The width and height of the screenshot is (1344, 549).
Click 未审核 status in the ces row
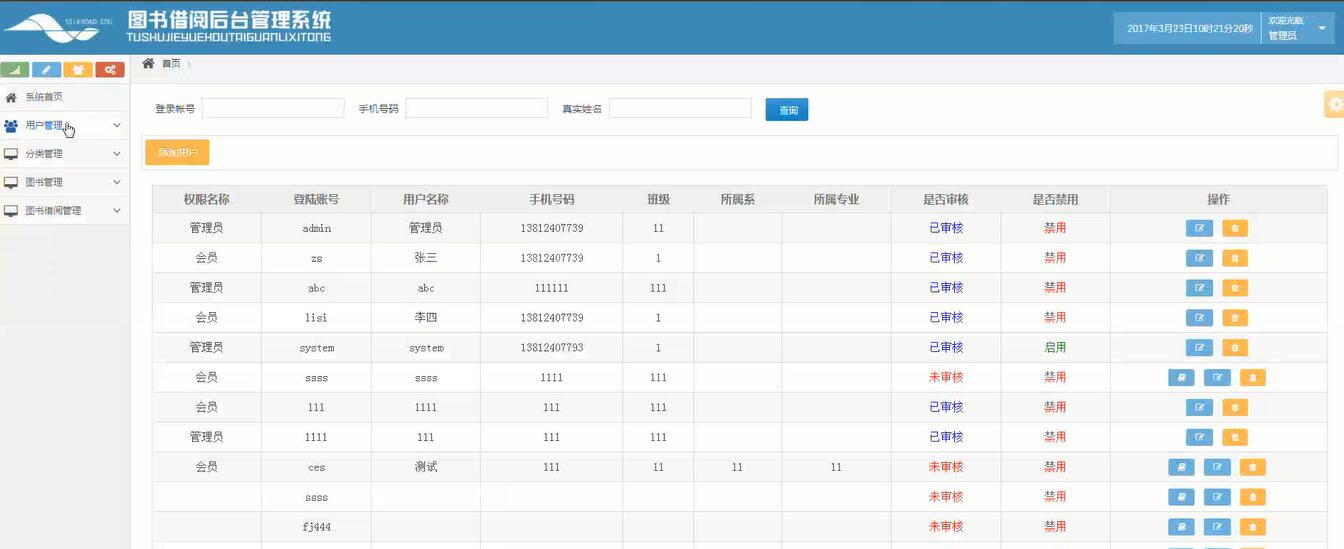[x=946, y=467]
